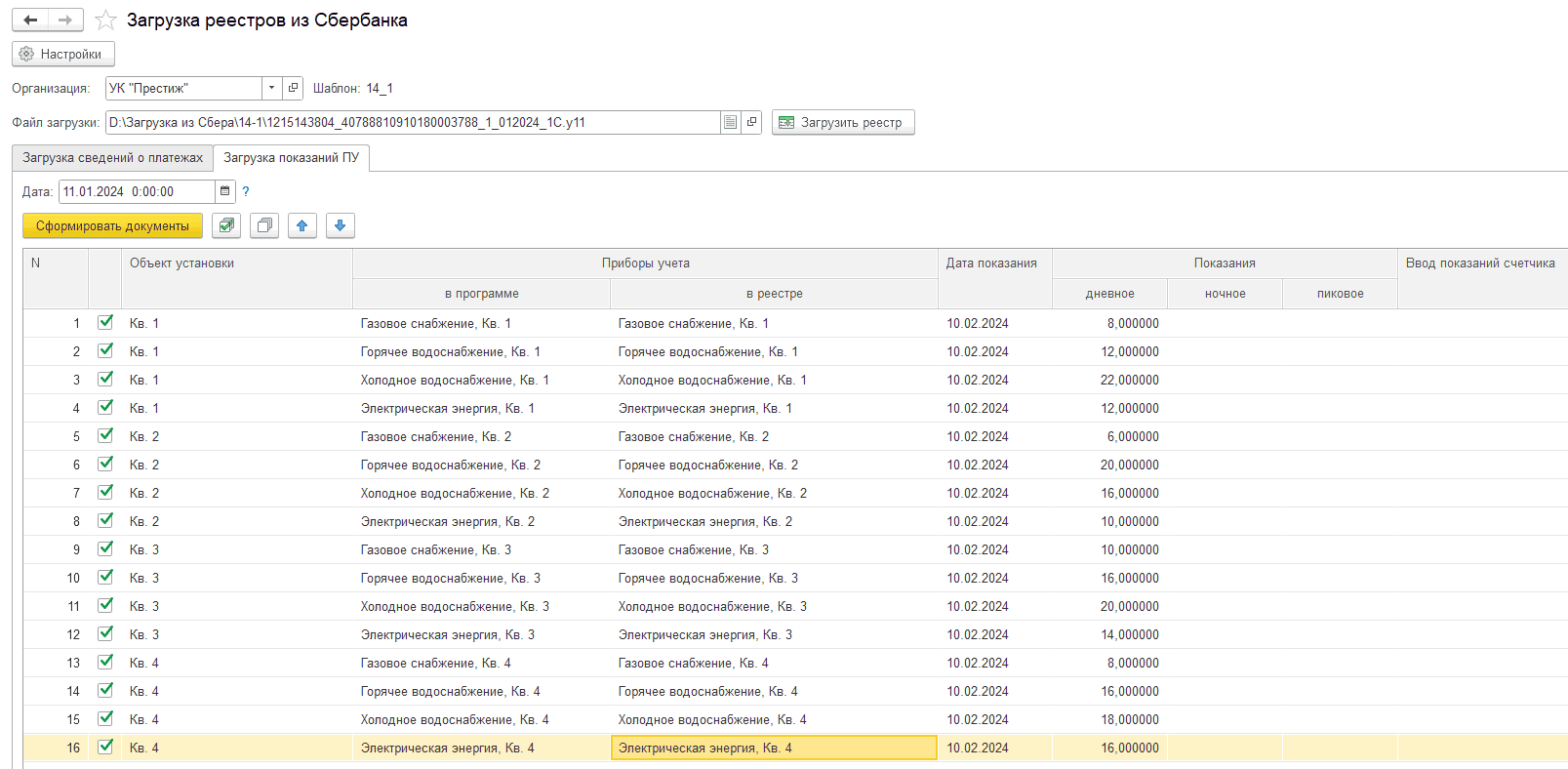The image size is (1568, 769).
Task: Open calendar picker next to Дата field
Action: (225, 191)
